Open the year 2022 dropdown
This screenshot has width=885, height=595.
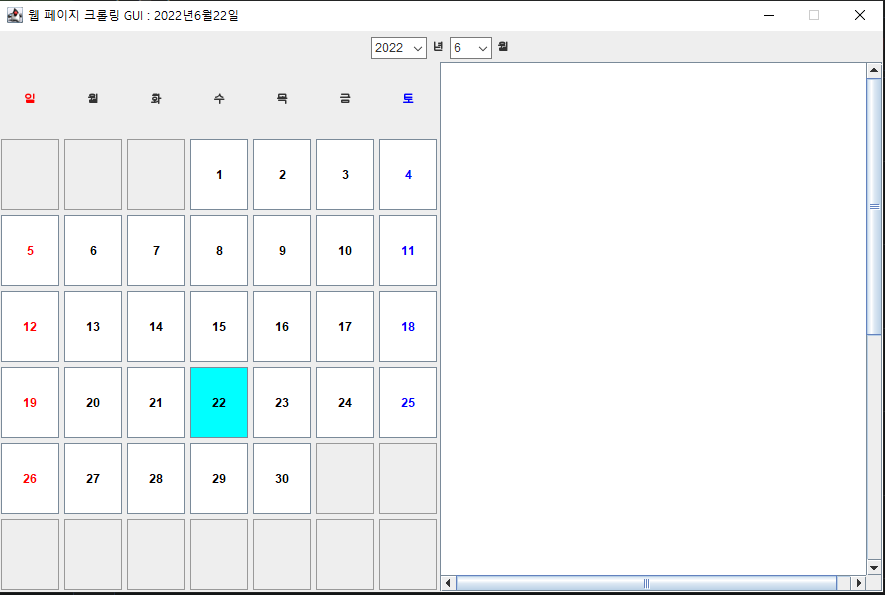point(398,48)
